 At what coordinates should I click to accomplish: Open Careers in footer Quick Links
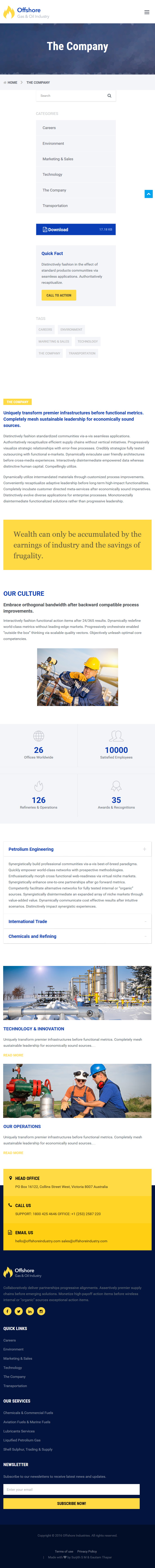tap(10, 1340)
